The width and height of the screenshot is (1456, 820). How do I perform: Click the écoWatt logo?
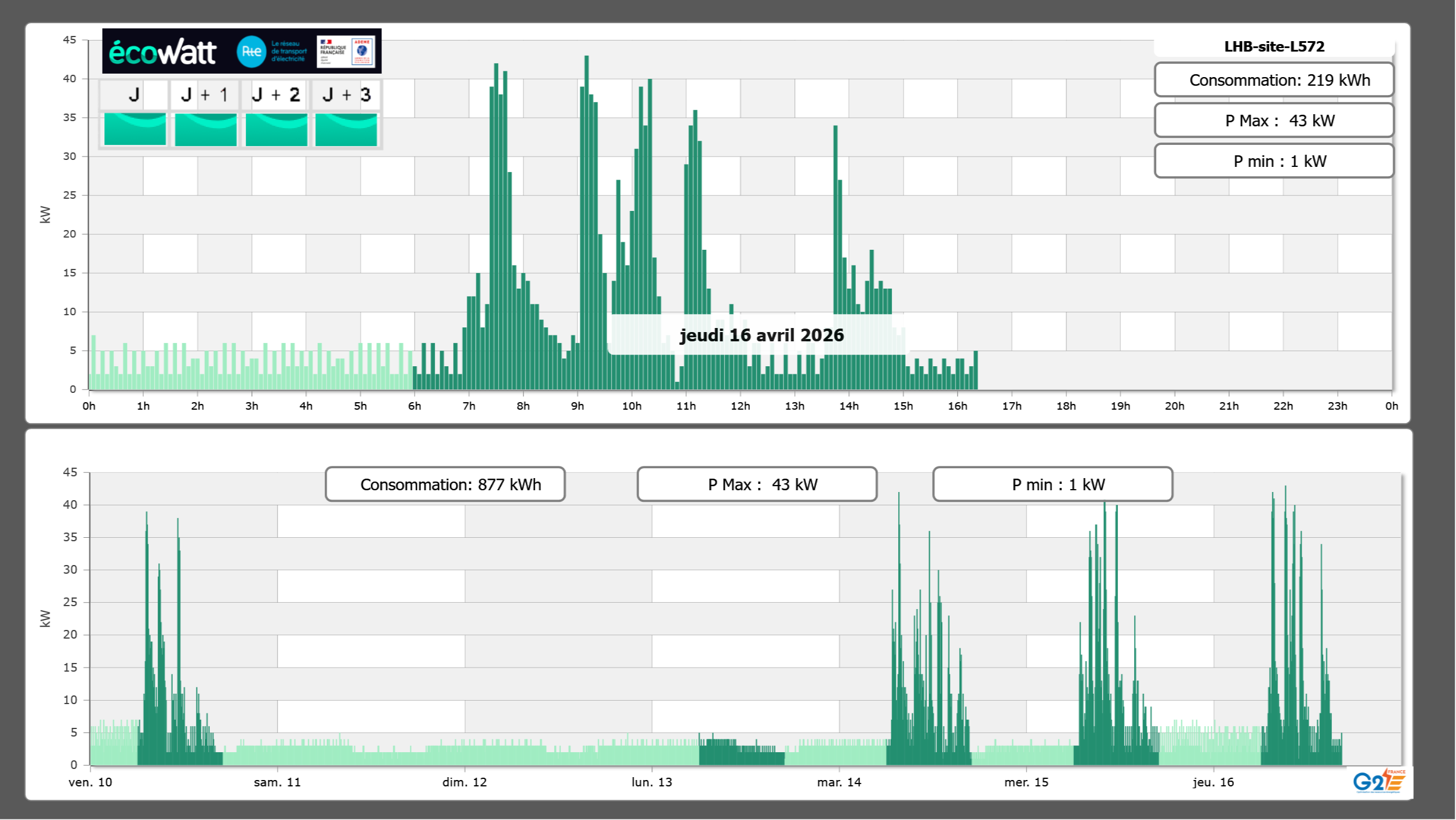[x=163, y=52]
